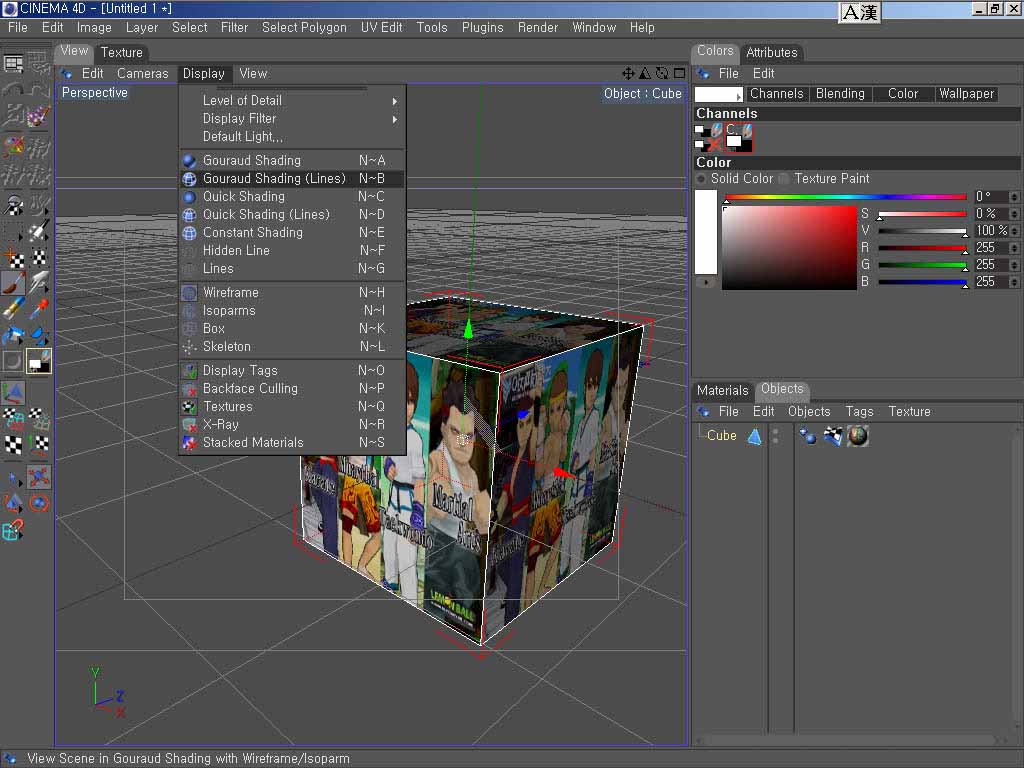Choose Gouraud Shading (Lines) from Display menu
Viewport: 1024px width, 768px height.
pyautogui.click(x=292, y=178)
